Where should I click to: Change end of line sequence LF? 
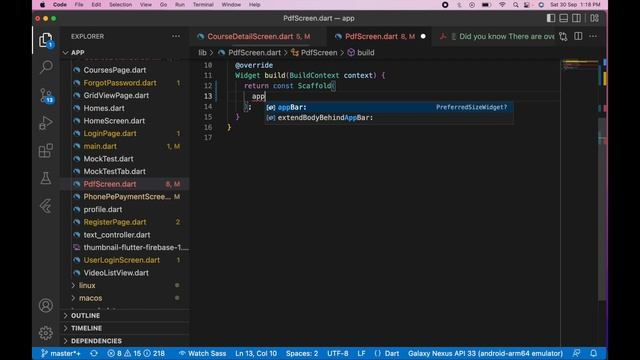361,353
